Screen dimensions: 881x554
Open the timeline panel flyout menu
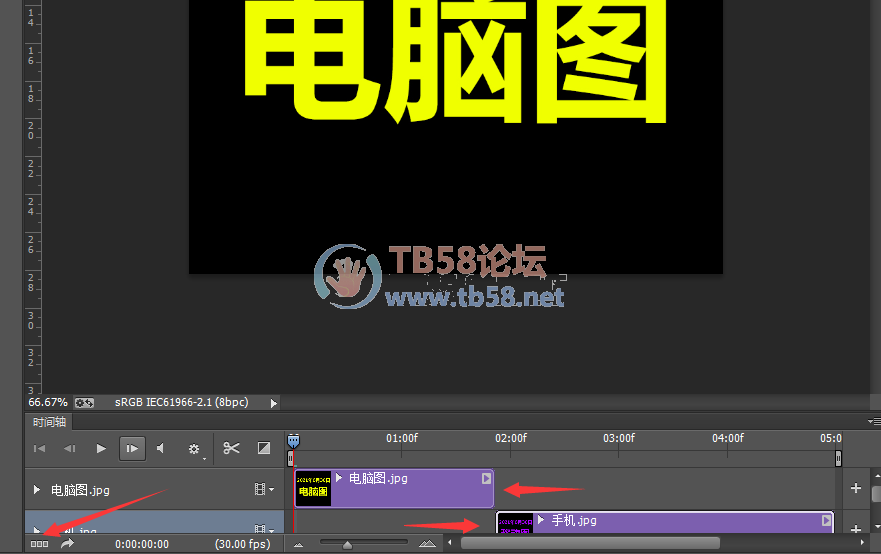tap(874, 422)
